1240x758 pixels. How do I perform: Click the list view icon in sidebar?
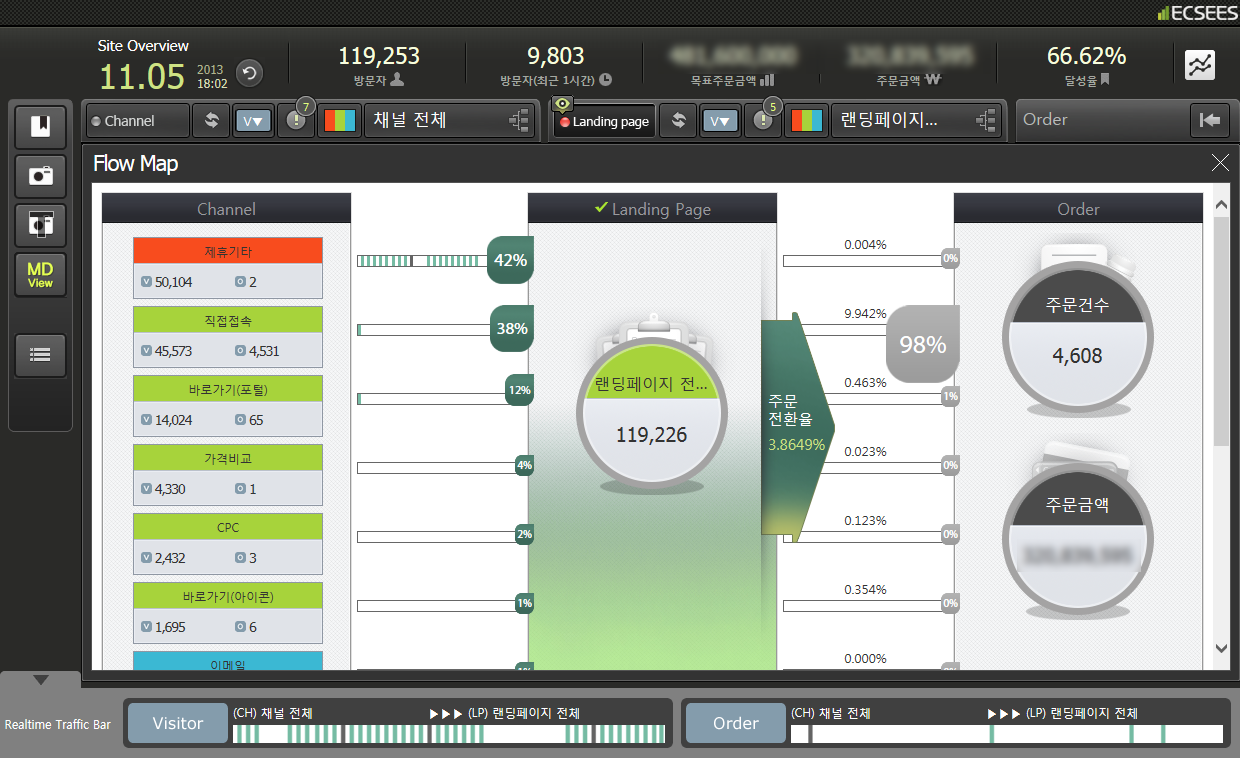click(x=41, y=354)
